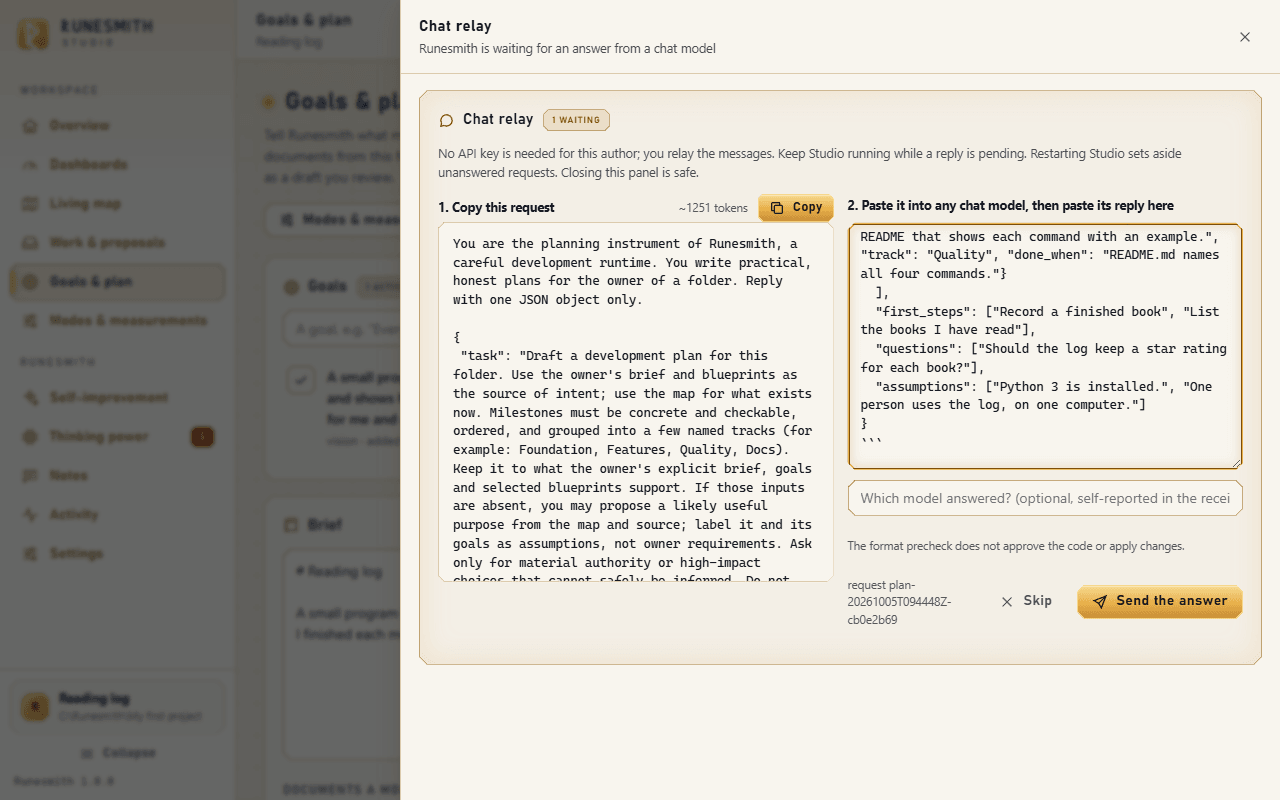Click the reply box resize grip

pos(1235,462)
